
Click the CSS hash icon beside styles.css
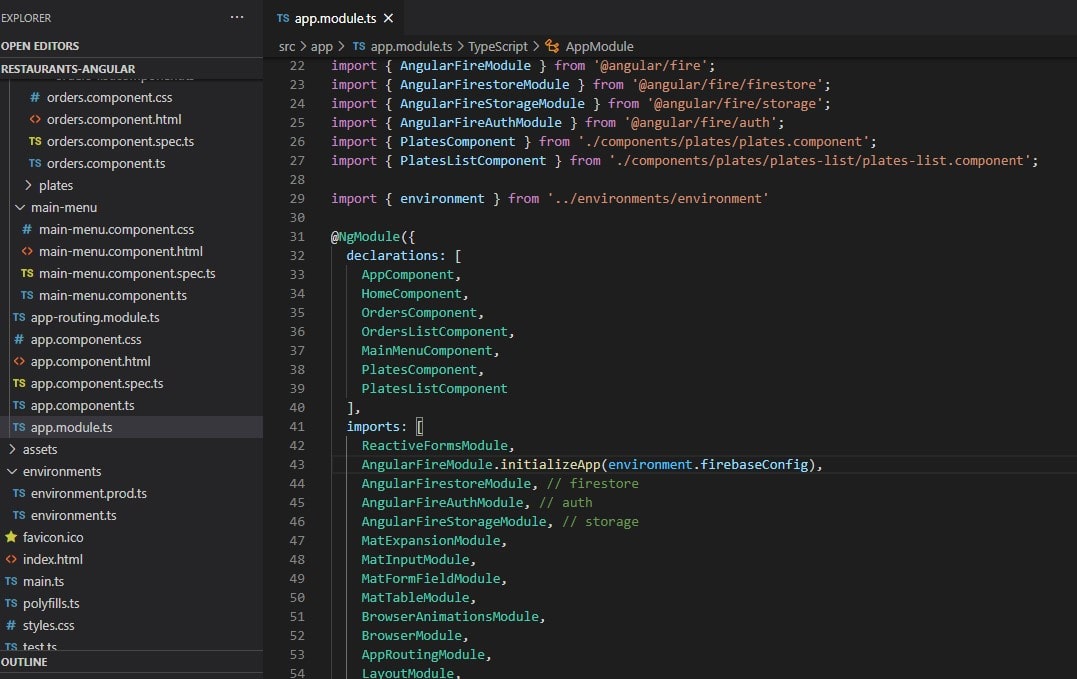[x=11, y=625]
